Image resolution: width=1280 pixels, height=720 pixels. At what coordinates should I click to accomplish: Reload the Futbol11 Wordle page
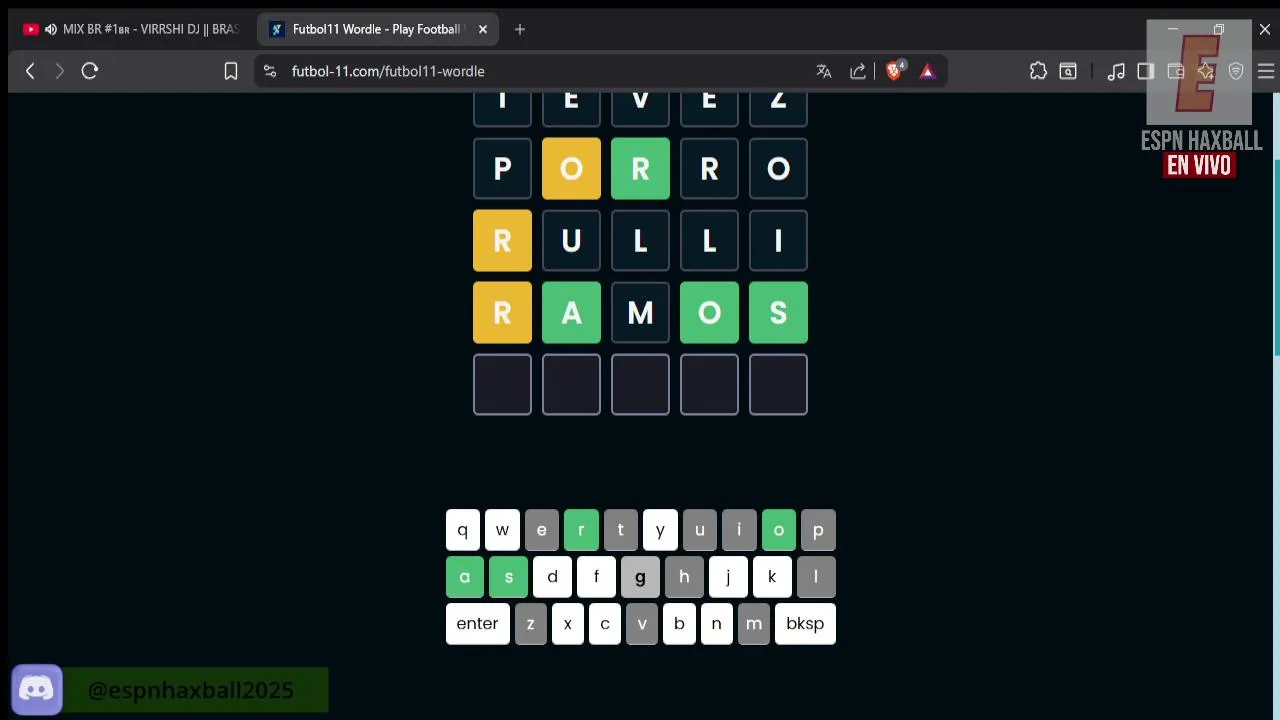tap(90, 71)
